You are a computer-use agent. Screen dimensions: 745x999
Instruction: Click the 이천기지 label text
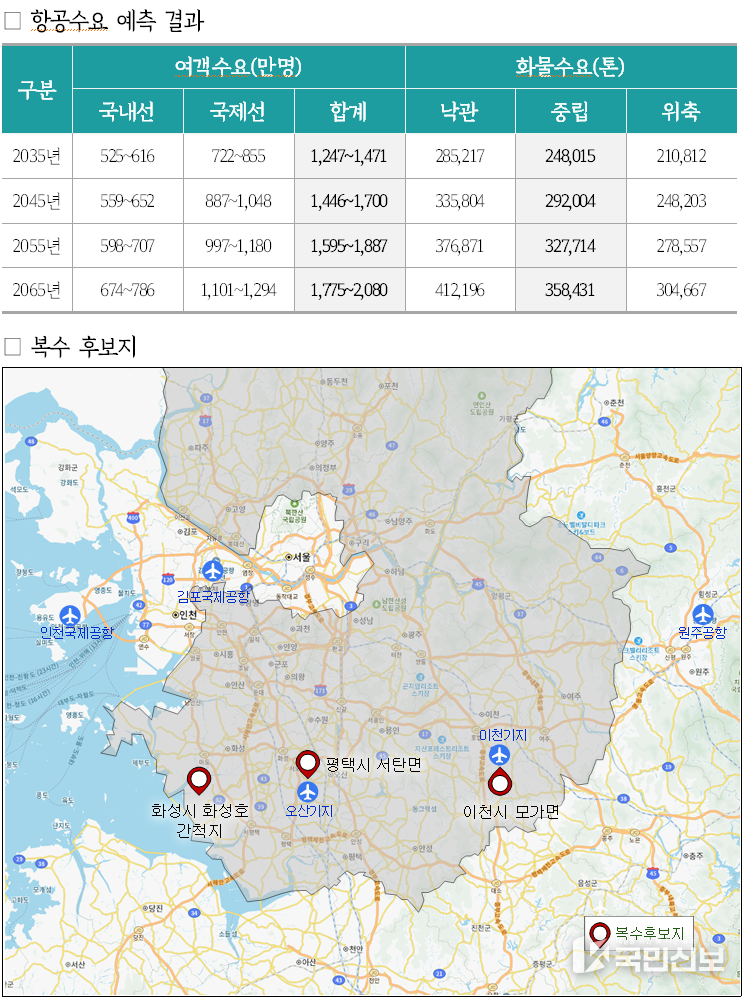coord(503,735)
